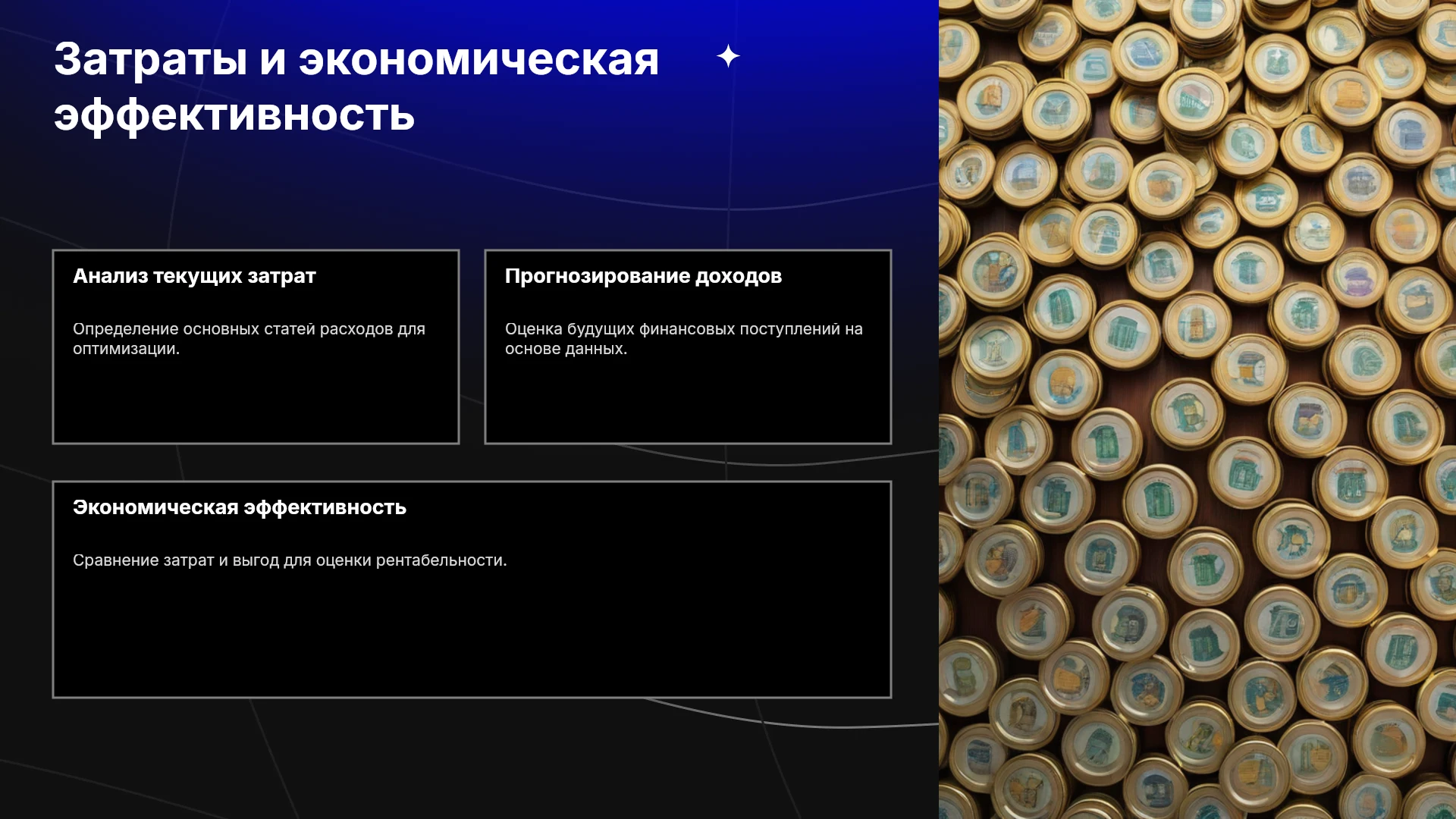Click the word 'экономическая' in the title's first line

pos(479,59)
